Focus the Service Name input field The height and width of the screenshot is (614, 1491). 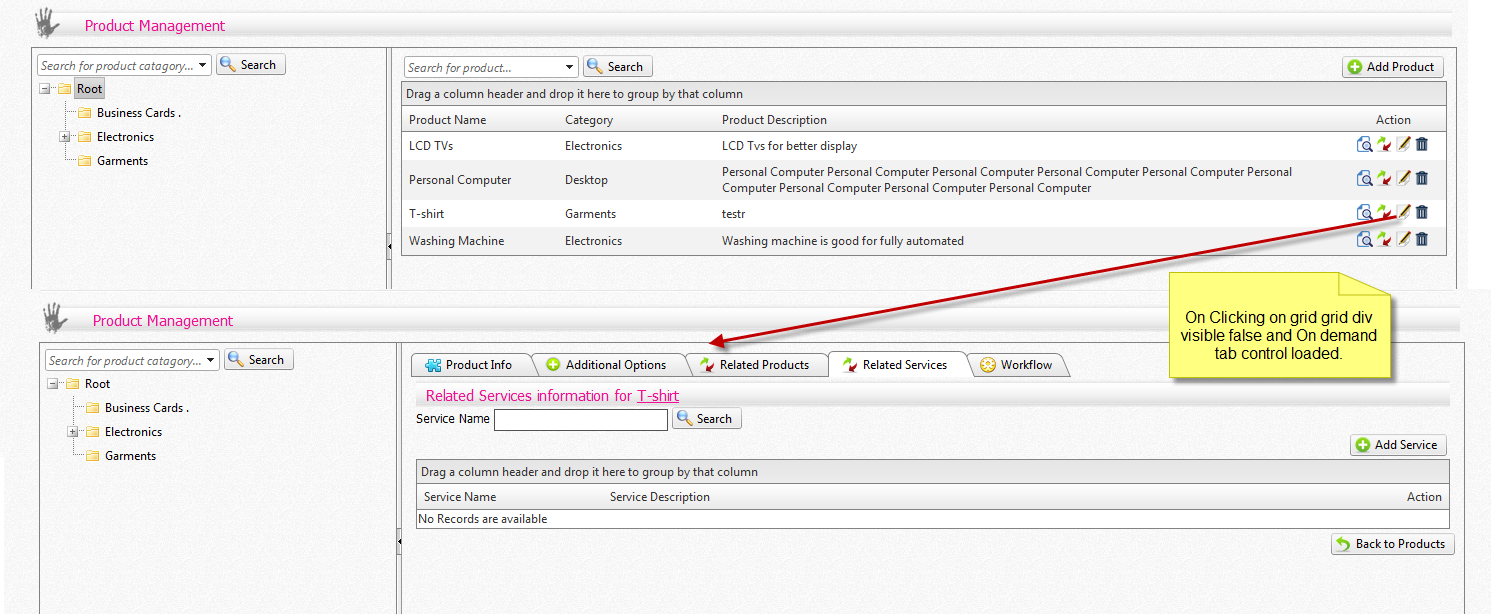pyautogui.click(x=581, y=420)
